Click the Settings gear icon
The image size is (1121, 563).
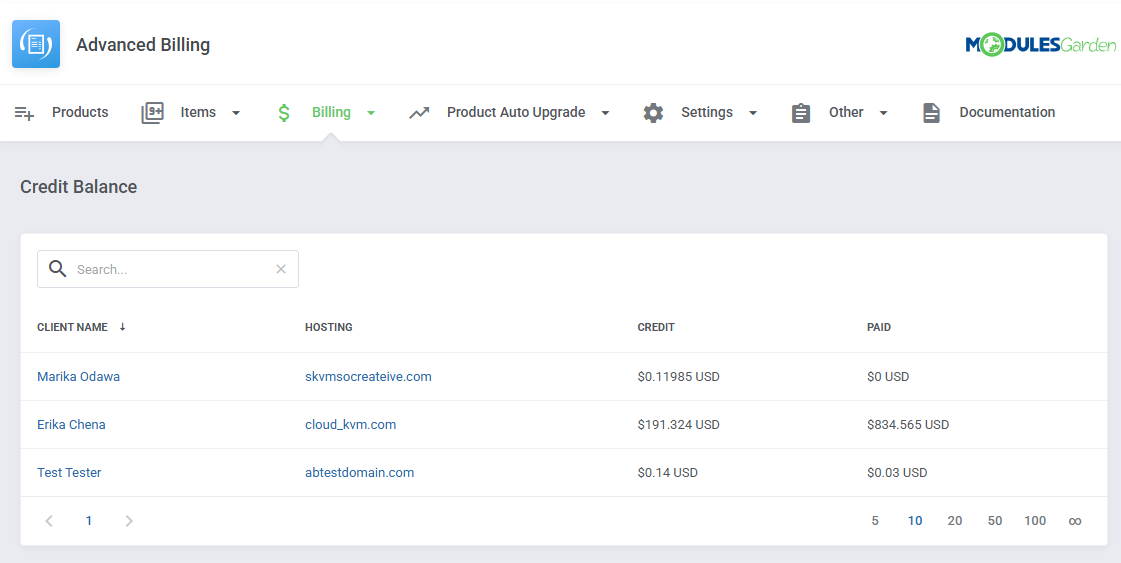pyautogui.click(x=653, y=113)
